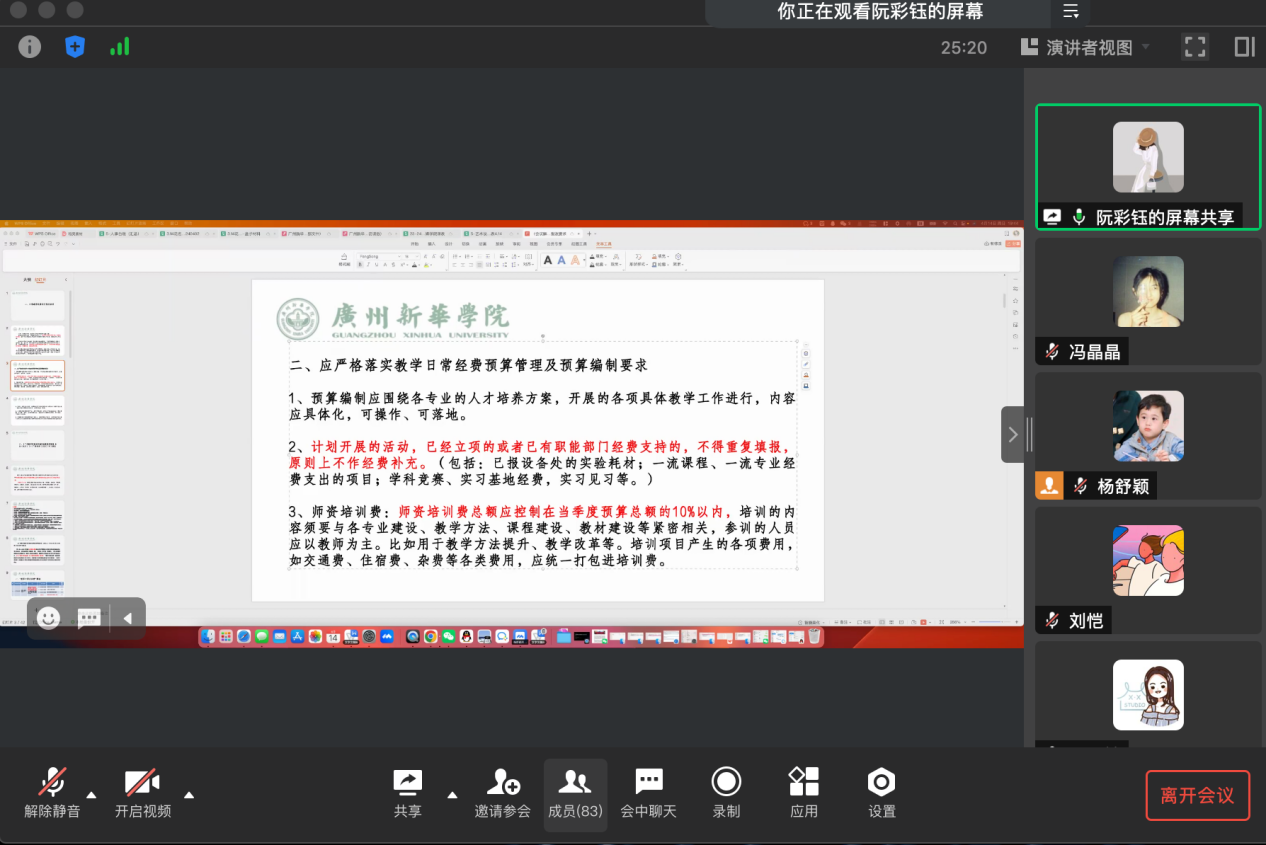Image resolution: width=1266 pixels, height=845 pixels.
Task: Open the 会中聊天 chat panel
Action: click(649, 794)
